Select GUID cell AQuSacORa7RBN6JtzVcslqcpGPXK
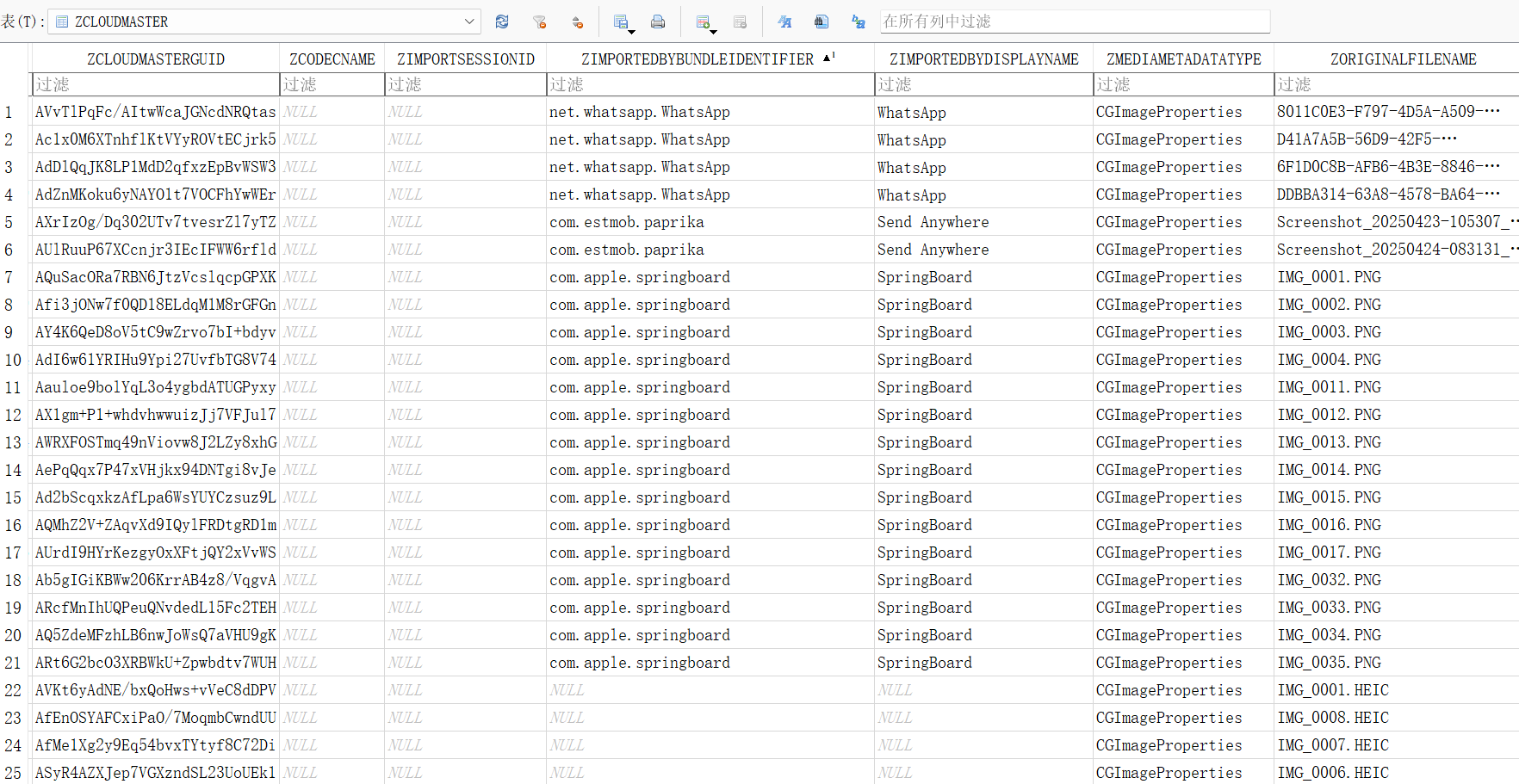The height and width of the screenshot is (784, 1519). pyautogui.click(x=156, y=277)
